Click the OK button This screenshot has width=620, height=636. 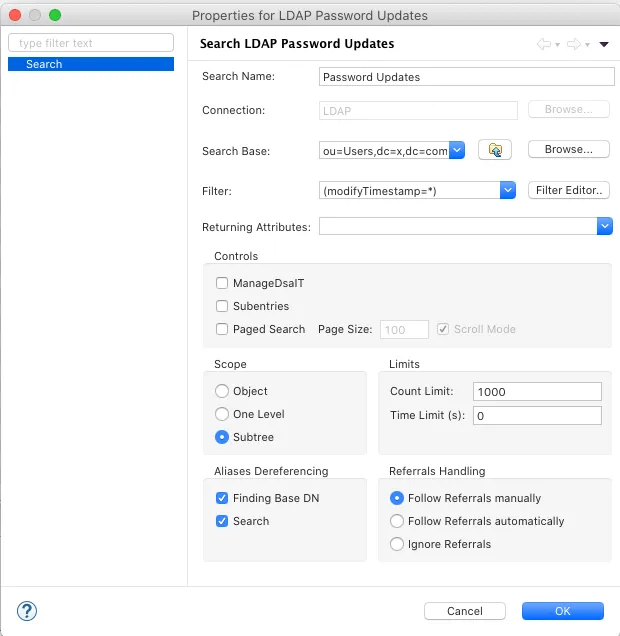pos(562,611)
